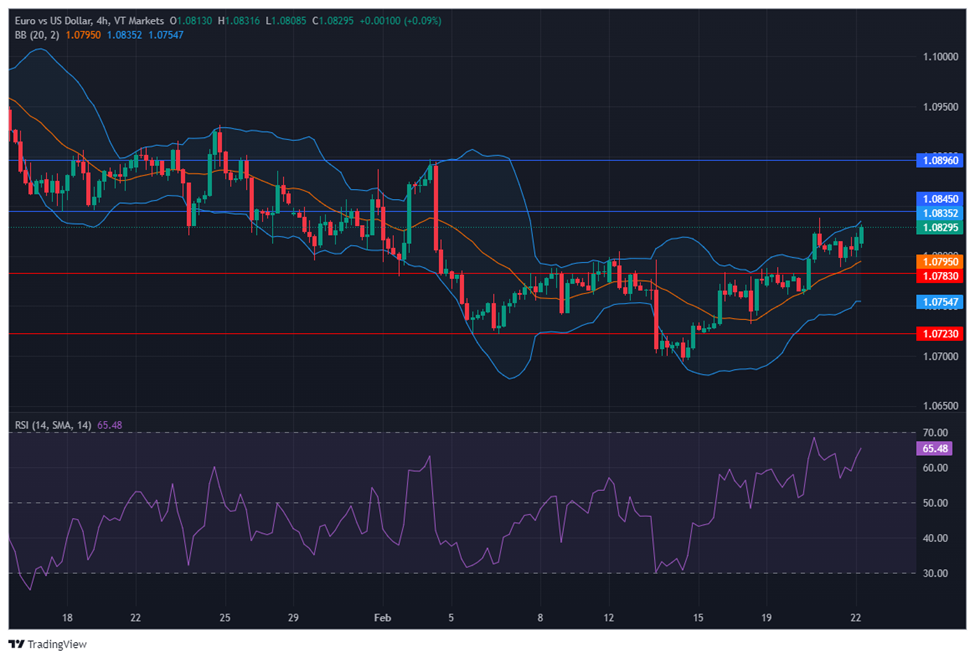Click the 1.08352 upper band price label
Image resolution: width=975 pixels, height=659 pixels.
(939, 213)
